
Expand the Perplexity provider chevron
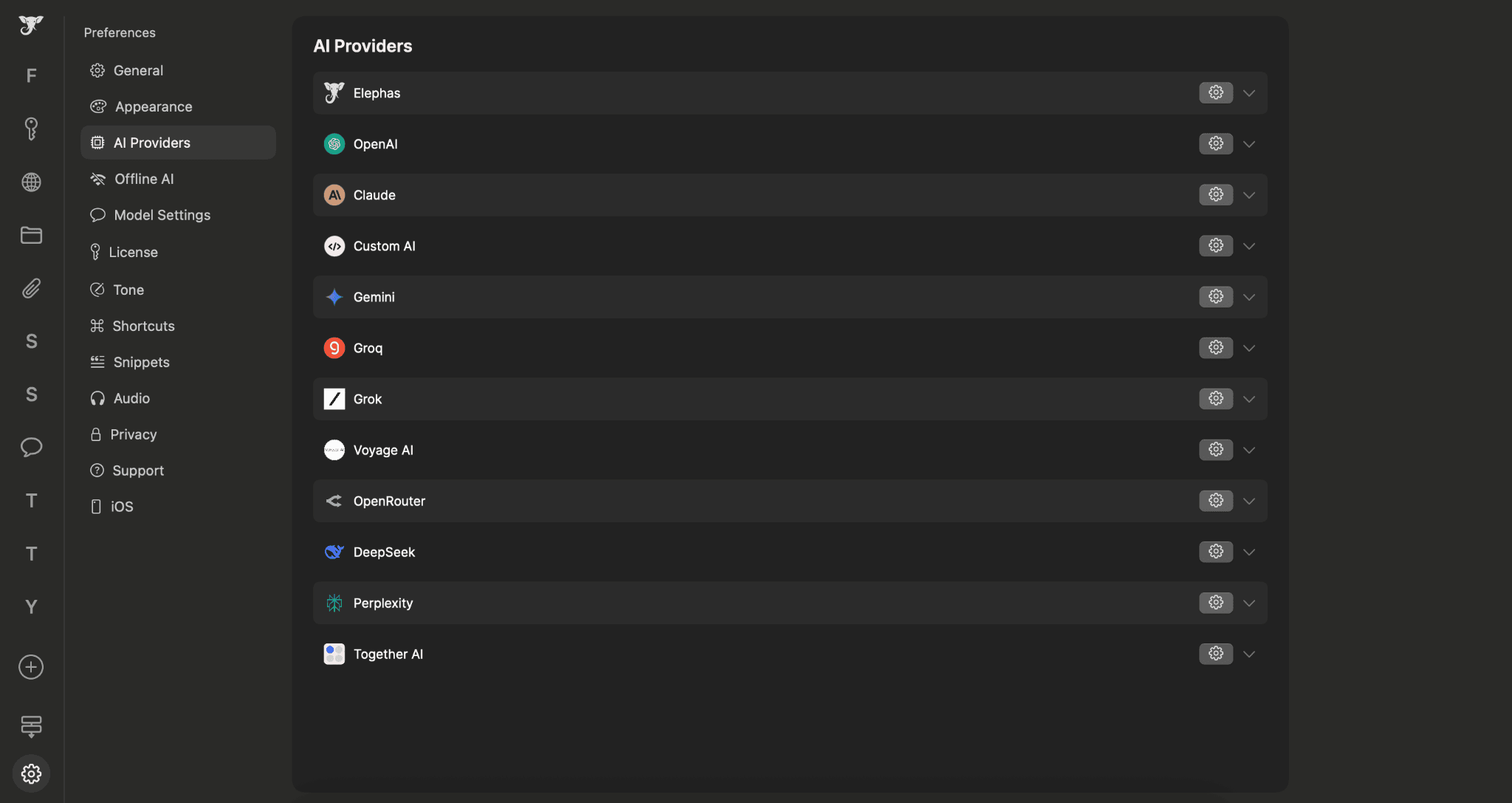(1249, 603)
